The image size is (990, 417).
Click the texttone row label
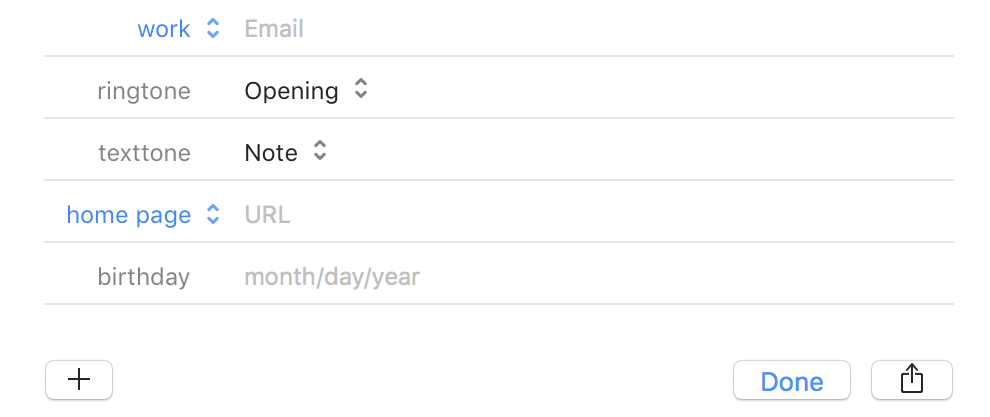pyautogui.click(x=145, y=153)
